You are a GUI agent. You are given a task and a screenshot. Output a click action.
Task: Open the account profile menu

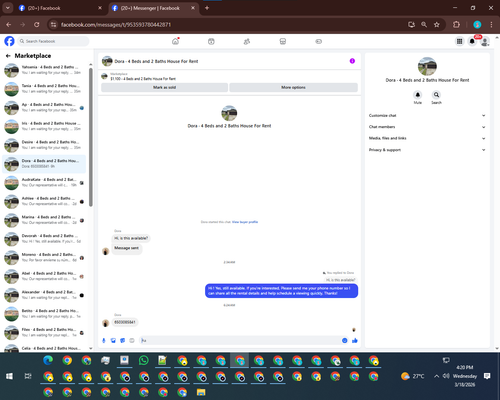[485, 41]
